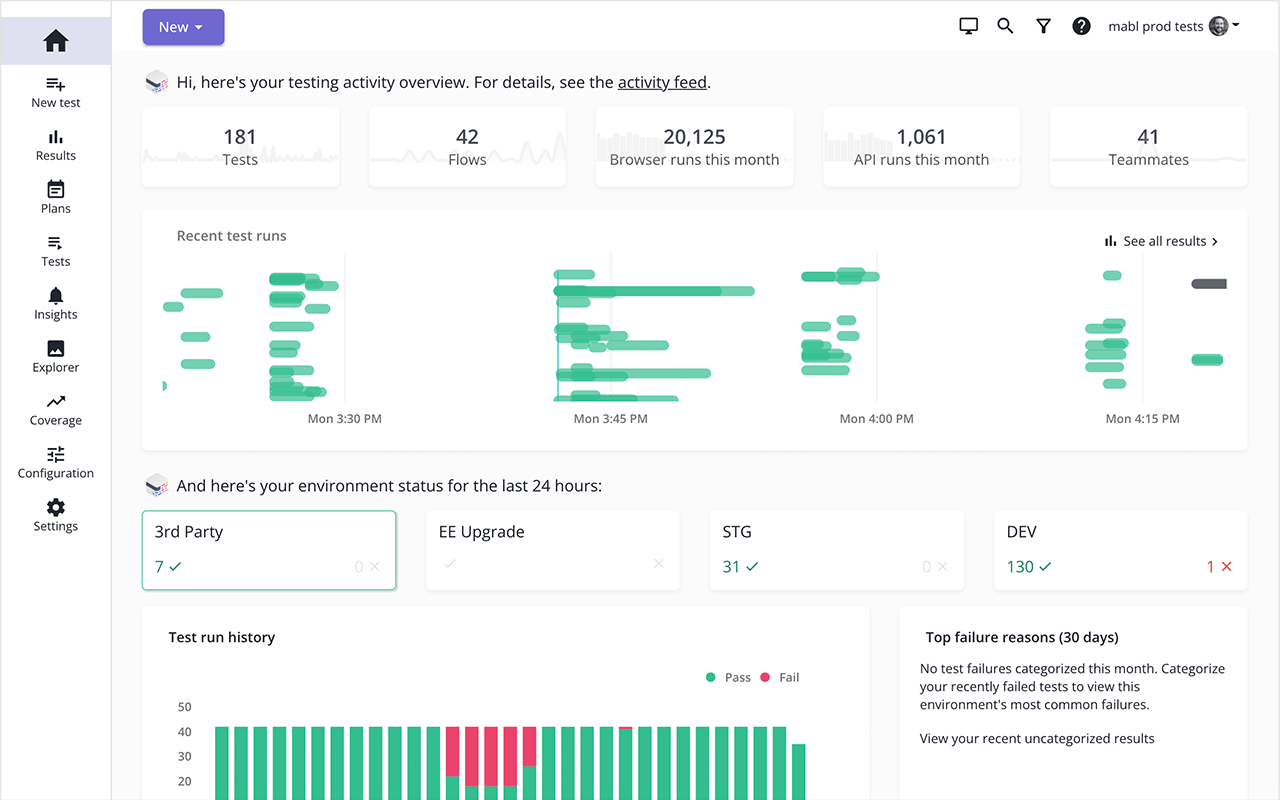This screenshot has height=800, width=1280.
Task: Click the help question mark icon
Action: pos(1081,26)
